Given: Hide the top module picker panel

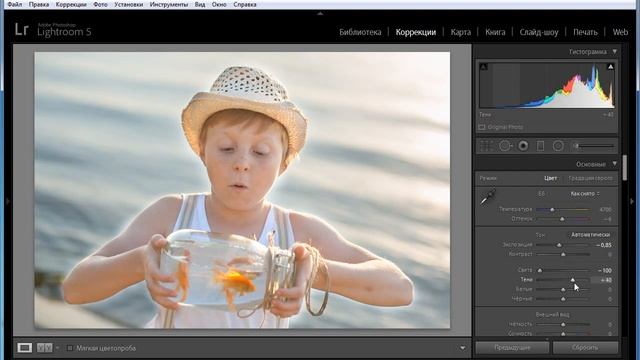Looking at the screenshot, I should pos(320,13).
